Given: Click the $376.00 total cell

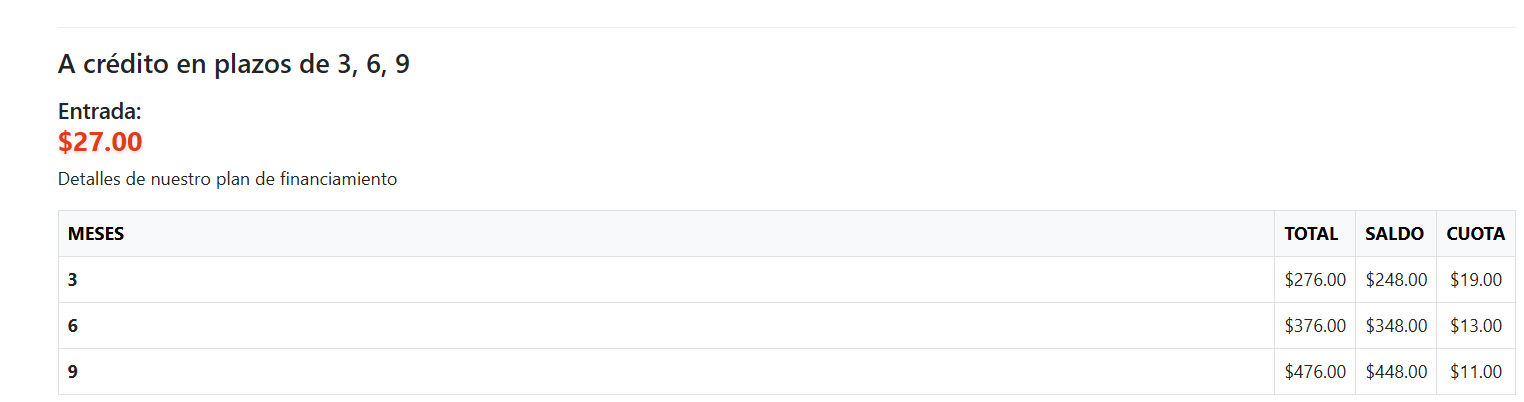Looking at the screenshot, I should click(1315, 326).
